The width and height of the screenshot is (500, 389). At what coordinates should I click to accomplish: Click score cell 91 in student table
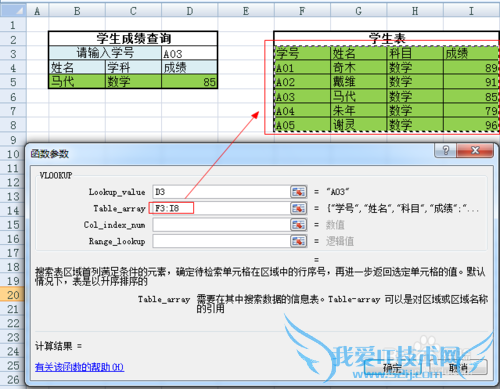pos(471,82)
